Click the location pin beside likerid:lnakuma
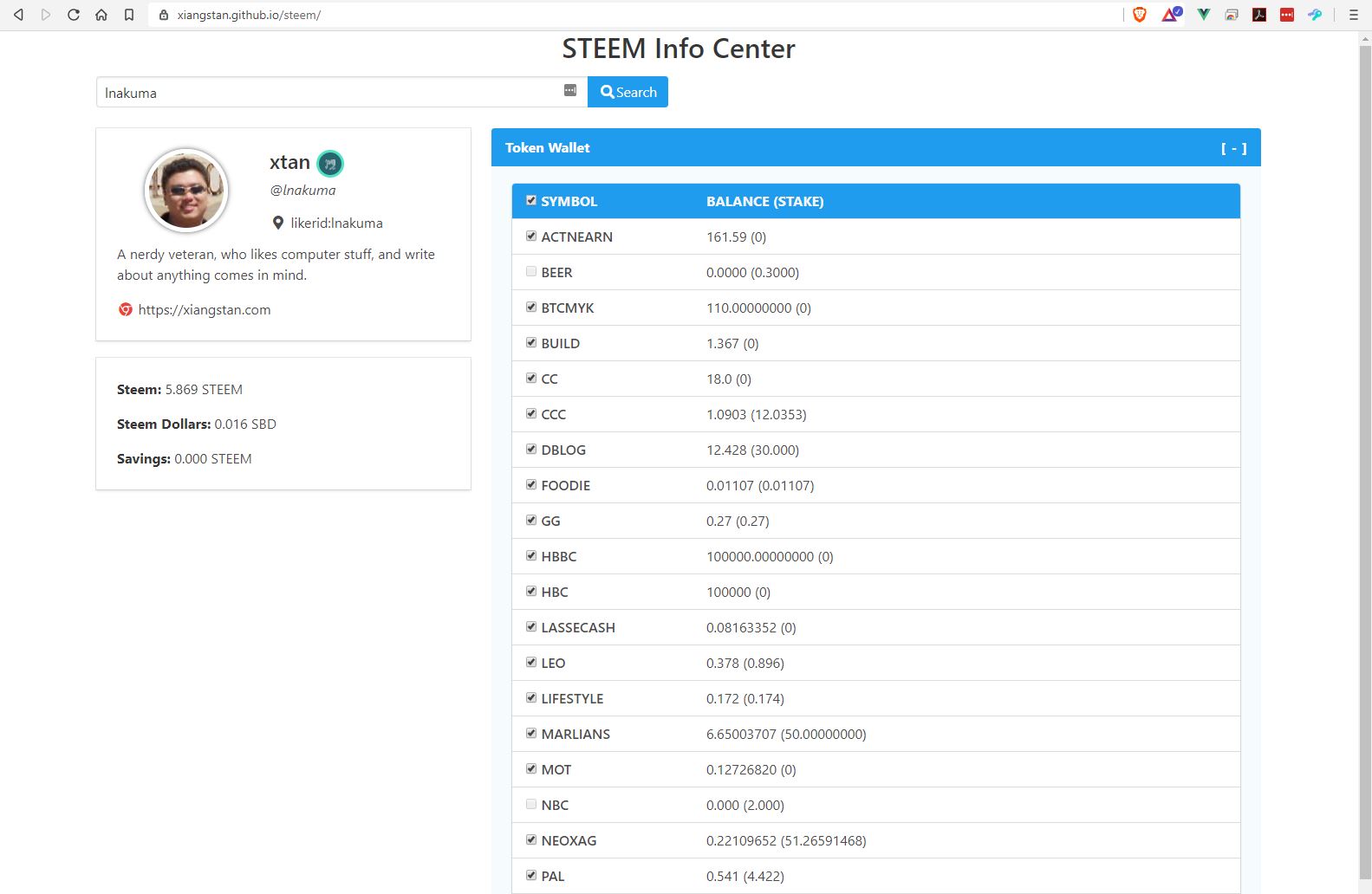1372x894 pixels. pyautogui.click(x=278, y=223)
